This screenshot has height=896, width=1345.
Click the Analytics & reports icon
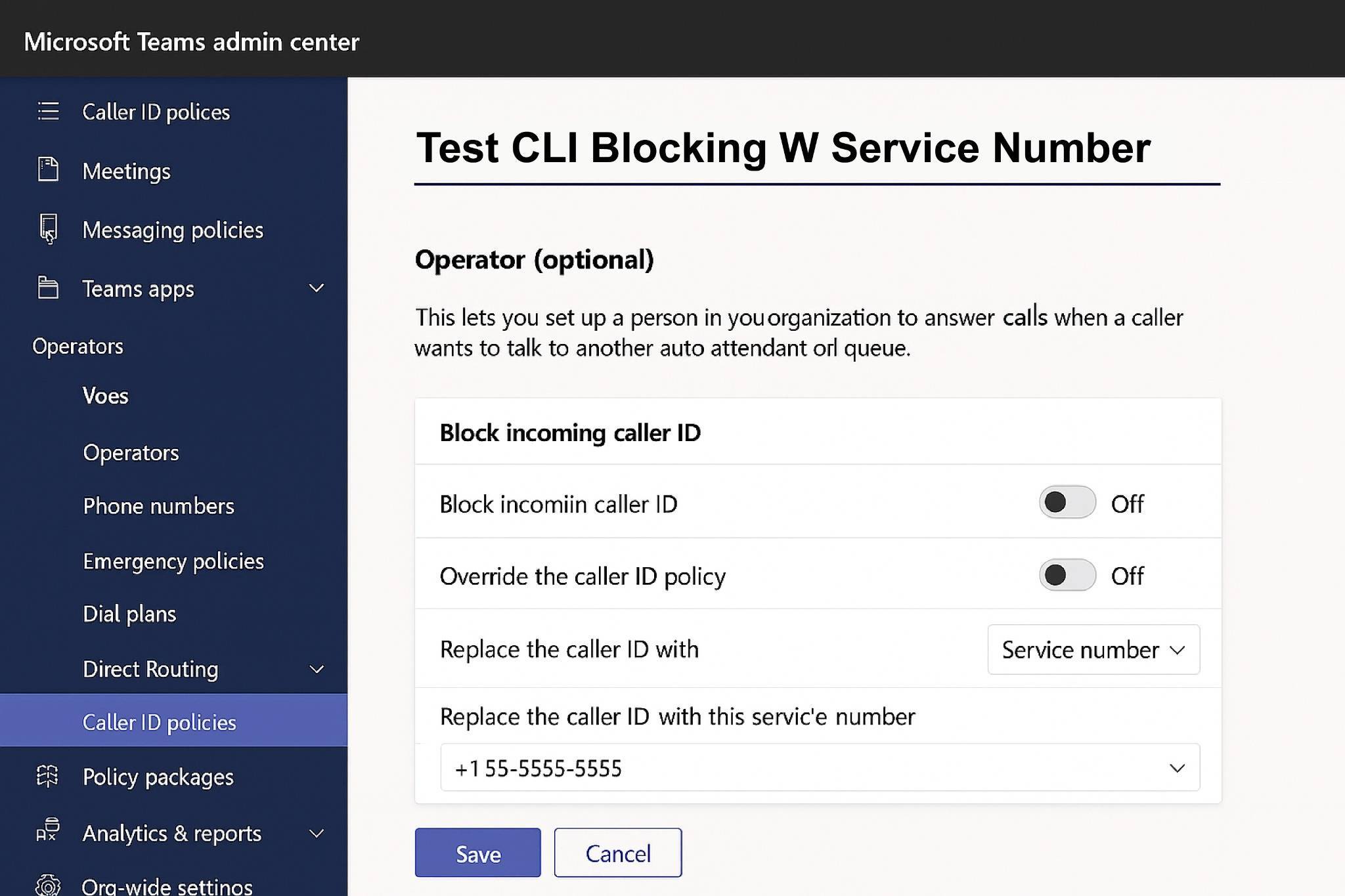click(49, 832)
